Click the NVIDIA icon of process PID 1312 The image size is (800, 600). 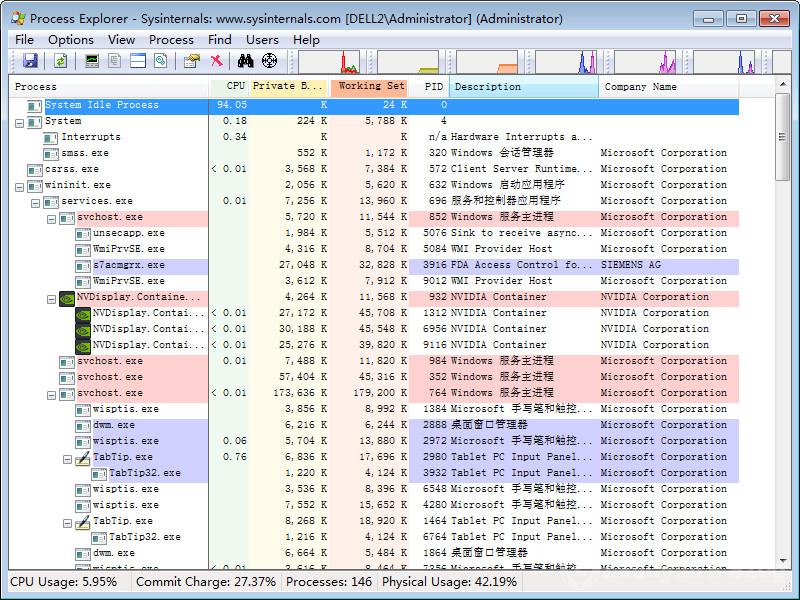pyautogui.click(x=83, y=314)
